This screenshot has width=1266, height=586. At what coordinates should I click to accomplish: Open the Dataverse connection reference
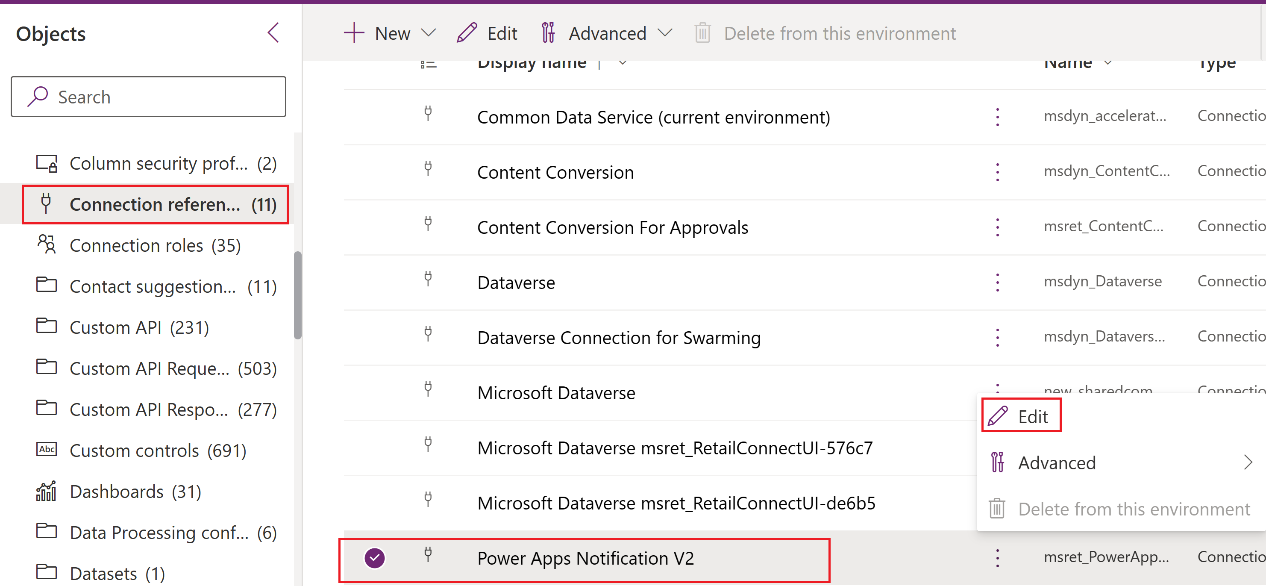click(x=516, y=282)
